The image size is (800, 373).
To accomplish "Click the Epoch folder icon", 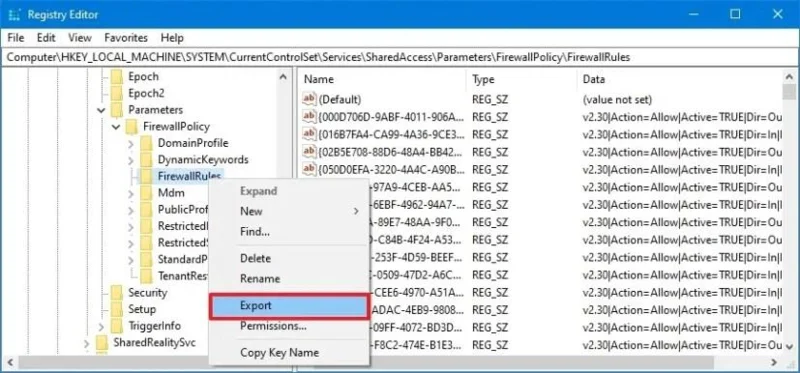I will [x=117, y=77].
